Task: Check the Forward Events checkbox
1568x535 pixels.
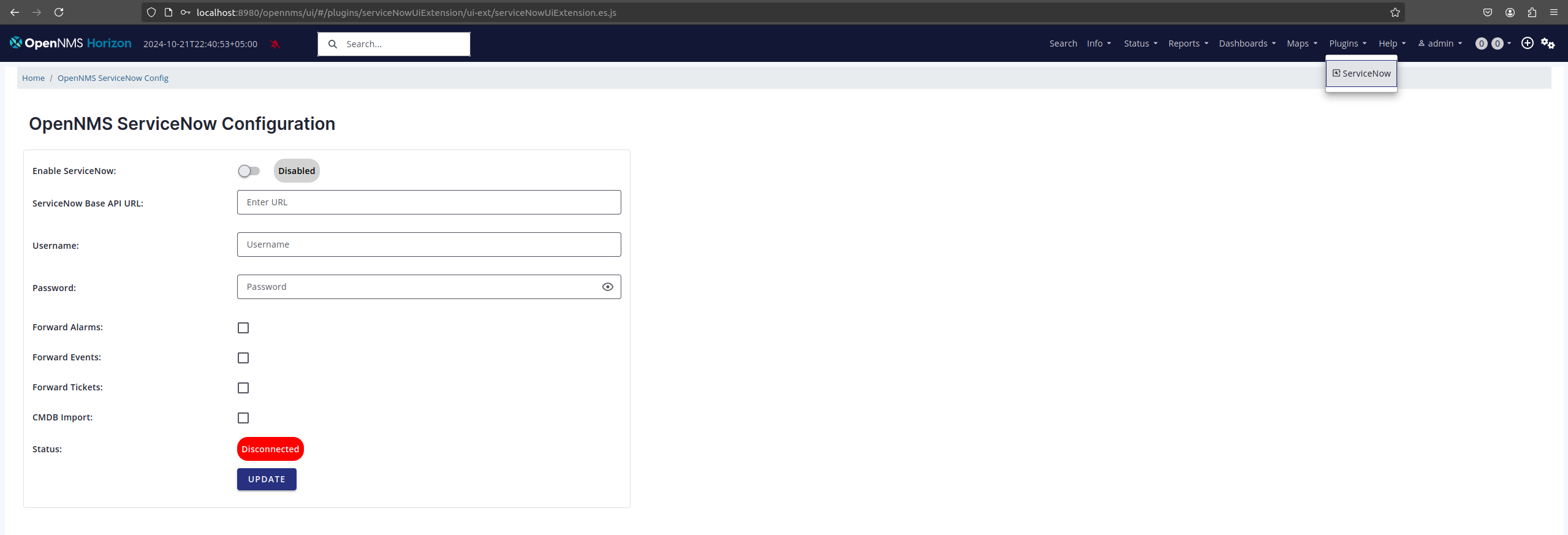Action: coord(243,358)
